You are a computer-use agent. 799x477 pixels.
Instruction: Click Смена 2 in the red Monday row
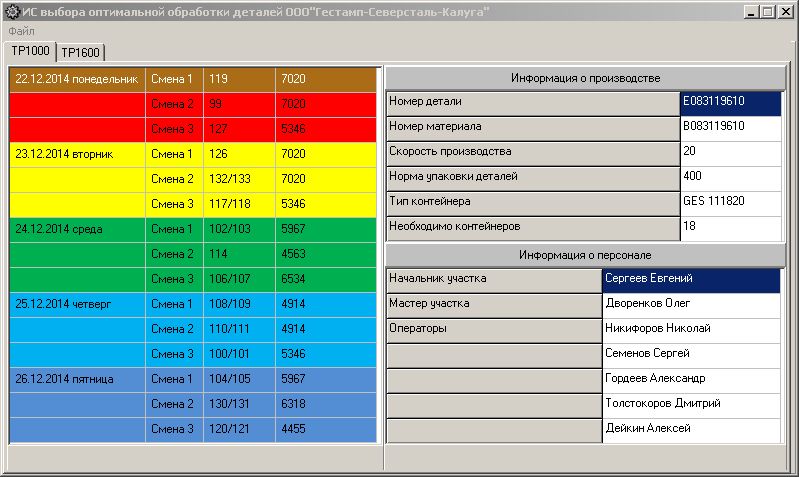174,104
